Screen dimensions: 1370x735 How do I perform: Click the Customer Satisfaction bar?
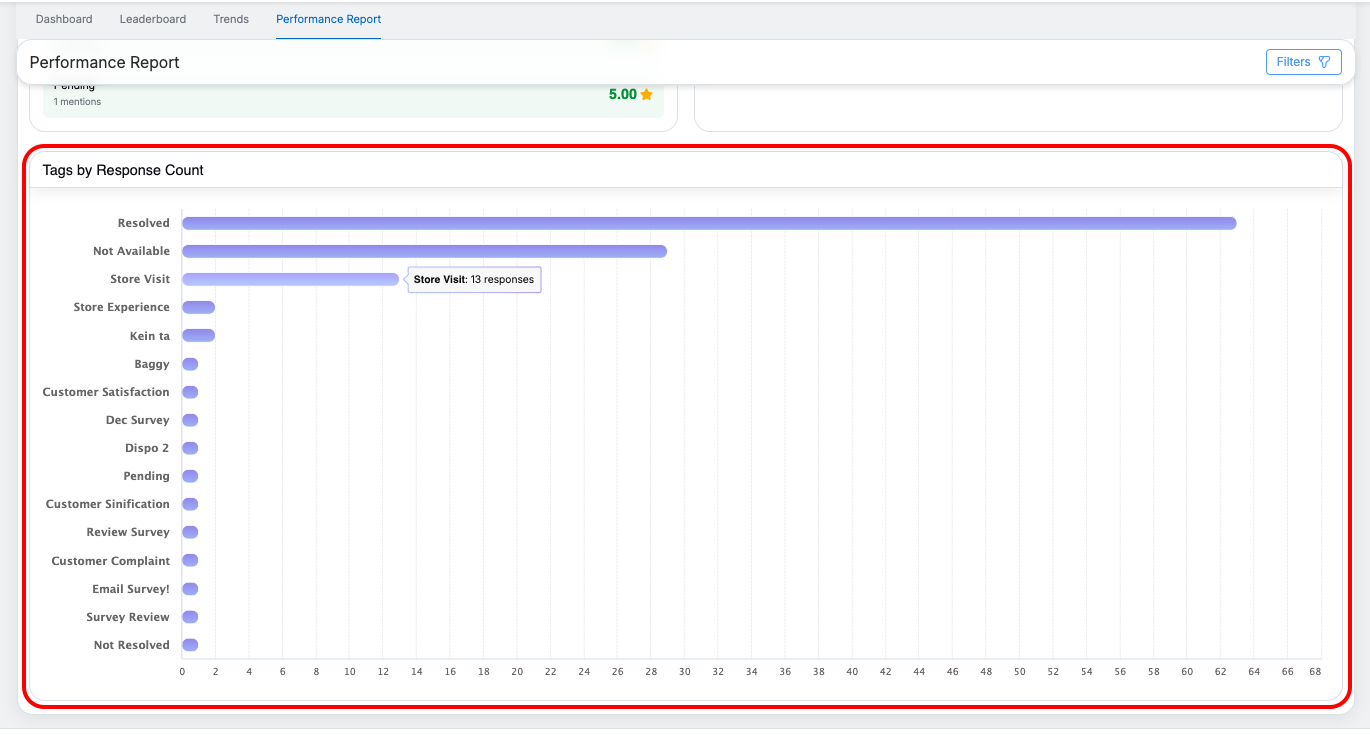click(190, 392)
